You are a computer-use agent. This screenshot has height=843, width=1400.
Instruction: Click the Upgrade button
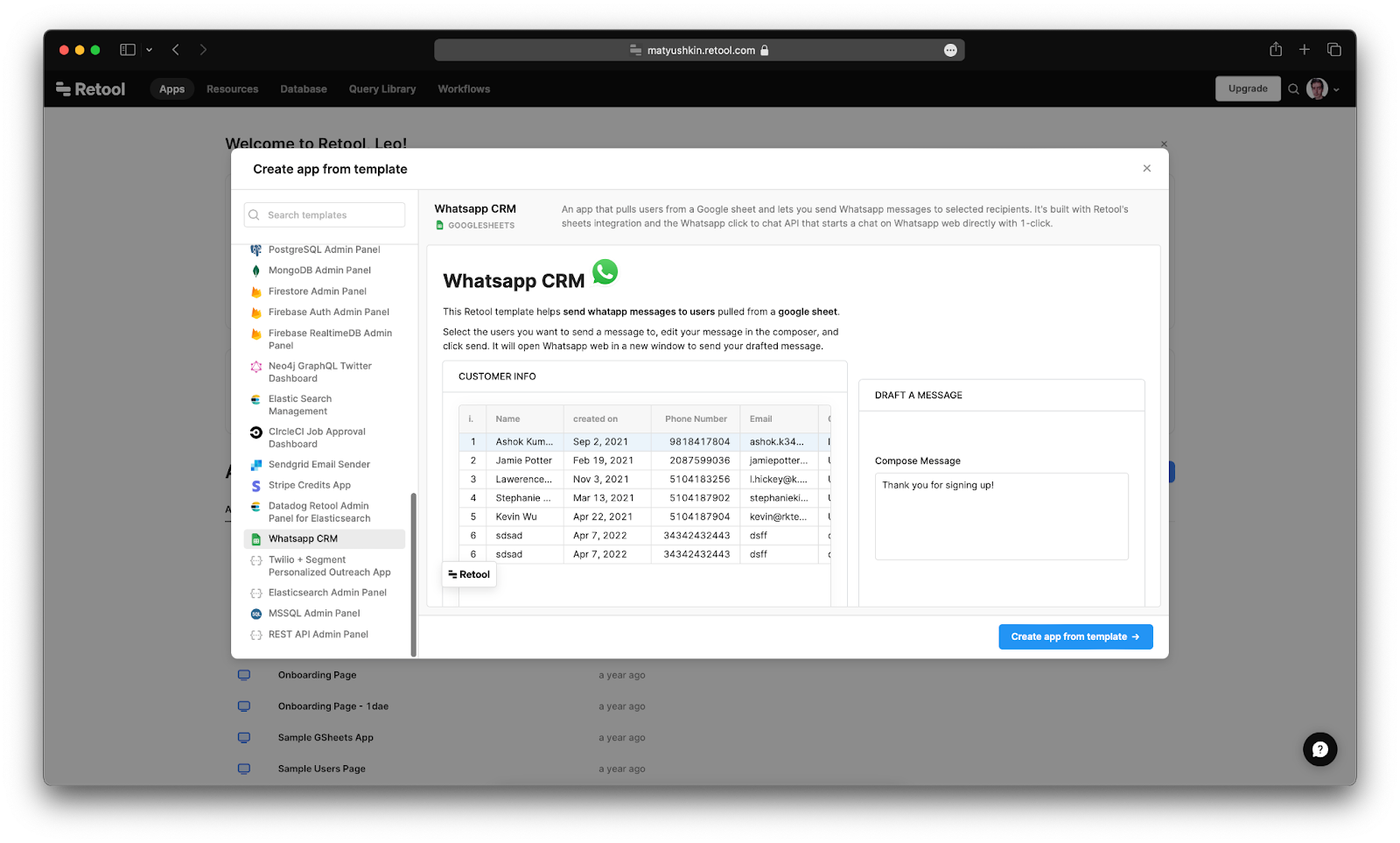click(1248, 88)
